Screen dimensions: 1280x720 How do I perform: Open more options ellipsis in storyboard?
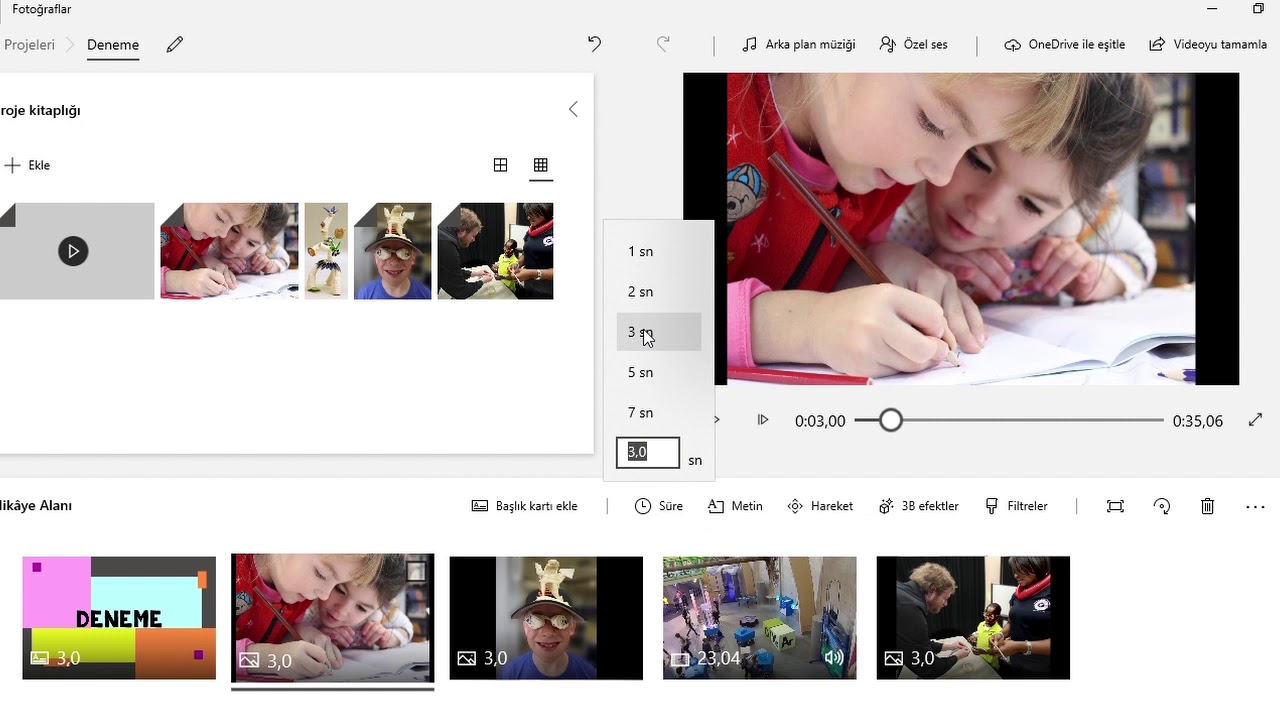click(1255, 507)
